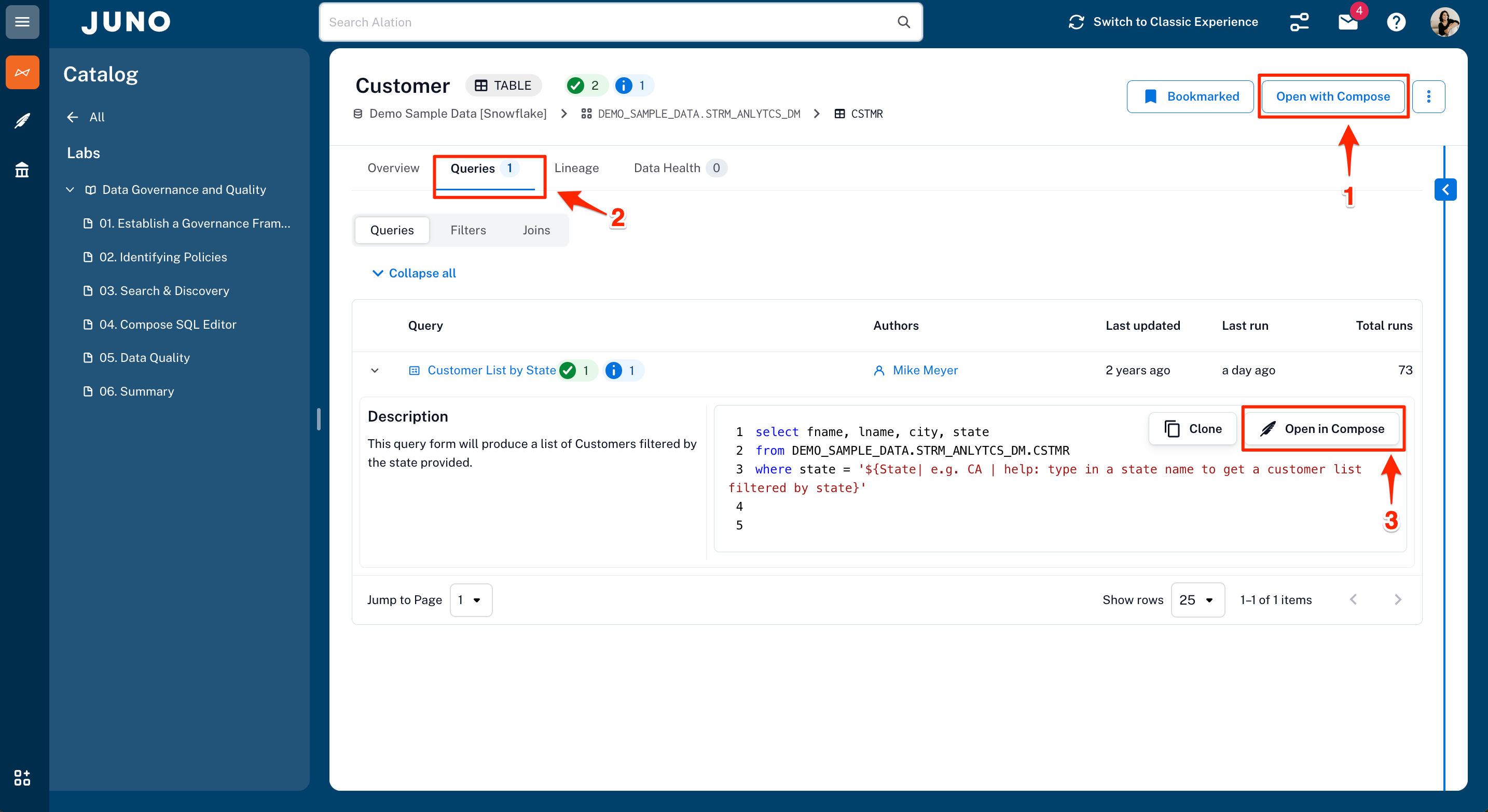Click the help question mark icon

(x=1396, y=22)
